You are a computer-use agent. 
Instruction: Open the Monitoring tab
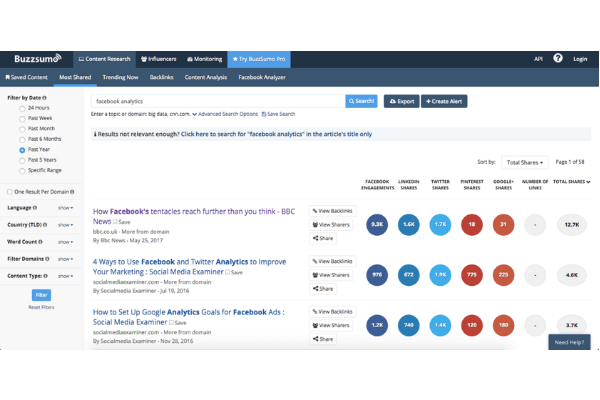(x=204, y=59)
